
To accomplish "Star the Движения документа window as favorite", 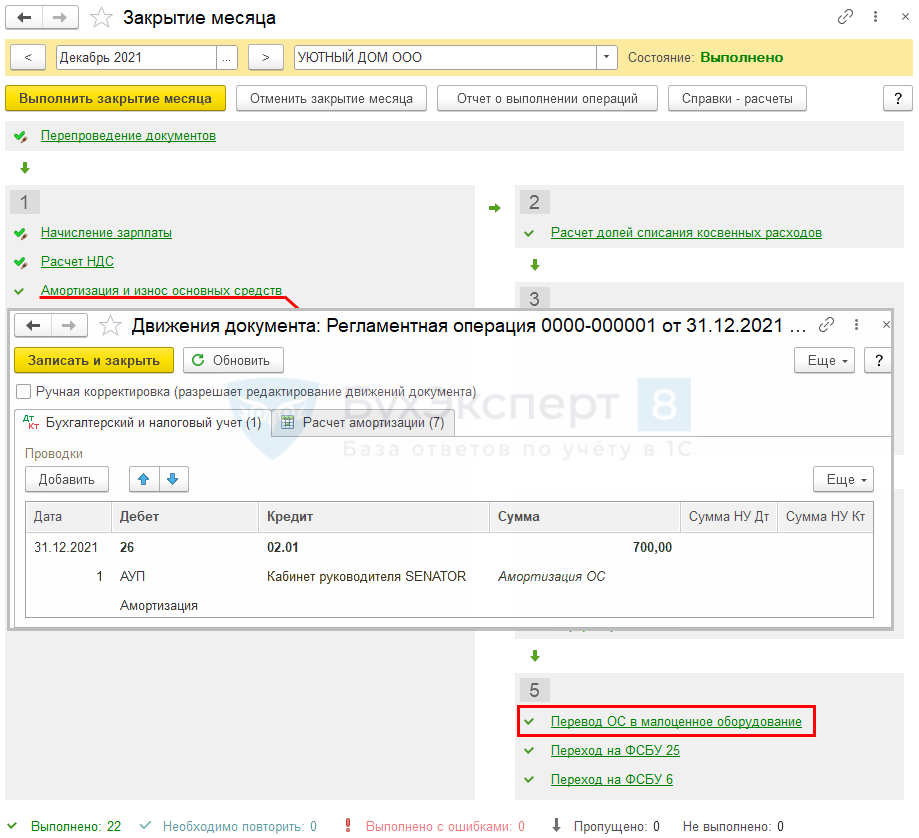I will coord(111,325).
